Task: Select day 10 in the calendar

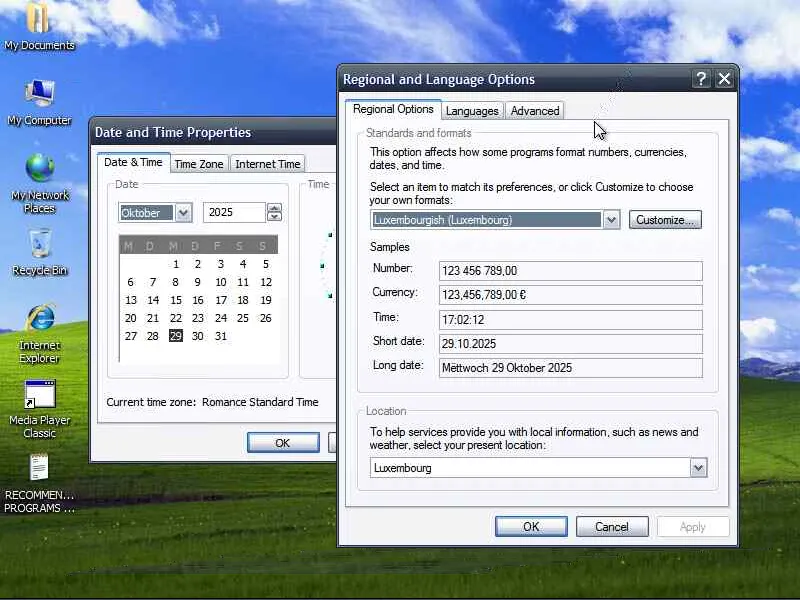Action: pos(220,282)
